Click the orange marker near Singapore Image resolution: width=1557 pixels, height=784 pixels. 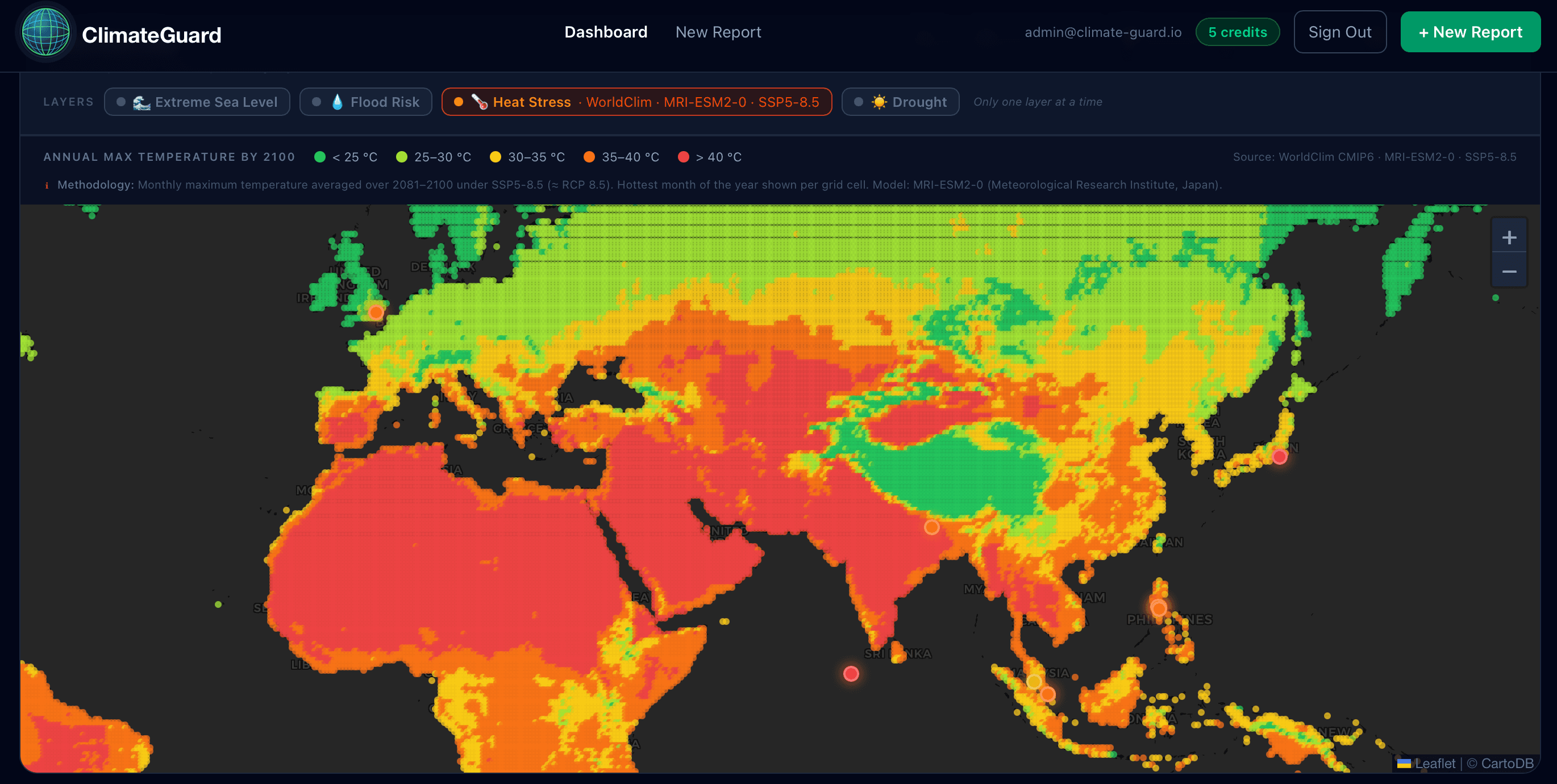[x=1048, y=694]
